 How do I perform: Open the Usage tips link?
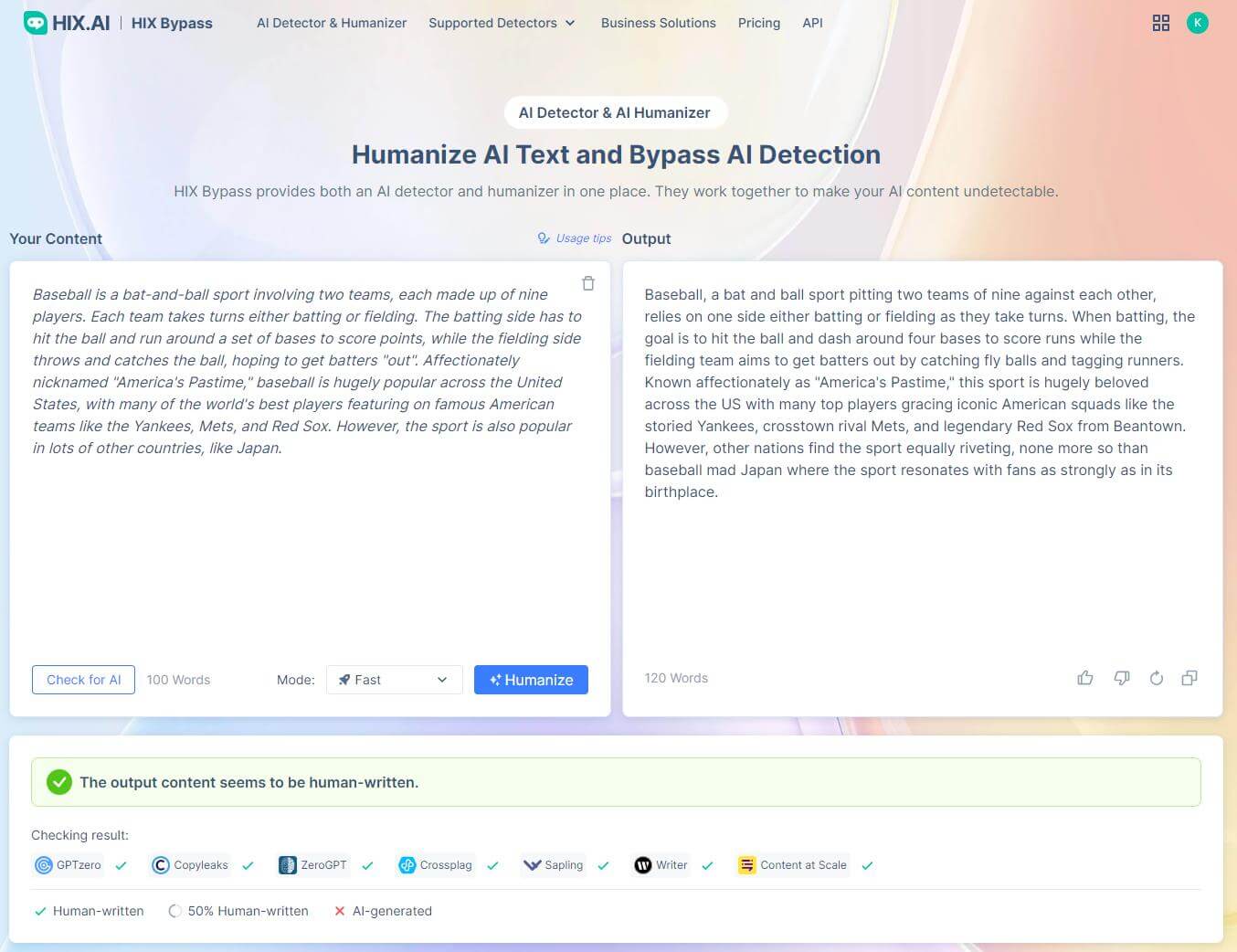(x=575, y=238)
